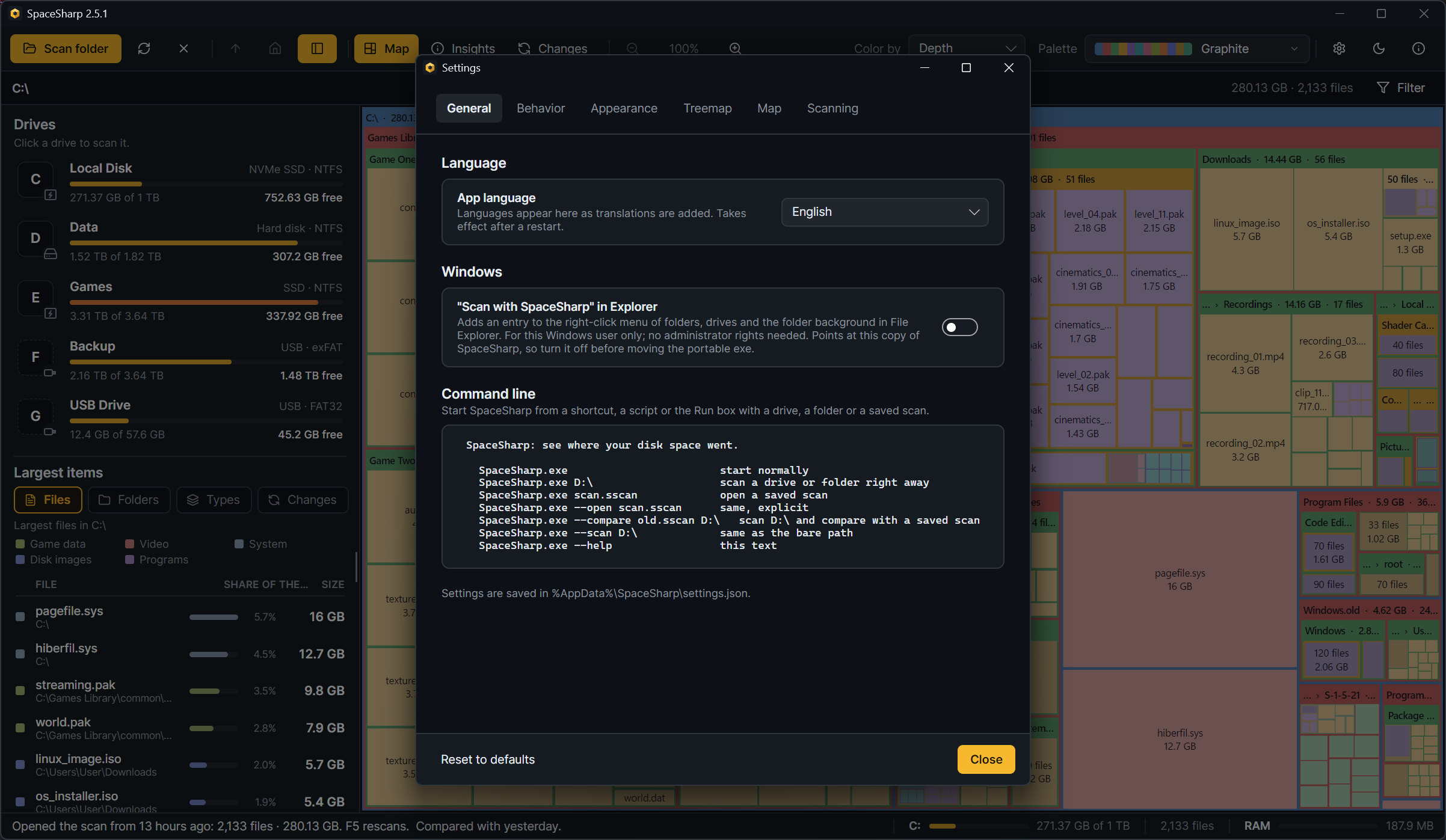The width and height of the screenshot is (1446, 840).
Task: Enable "Scan with SpaceSharp" in Explorer toggle
Action: pos(959,327)
